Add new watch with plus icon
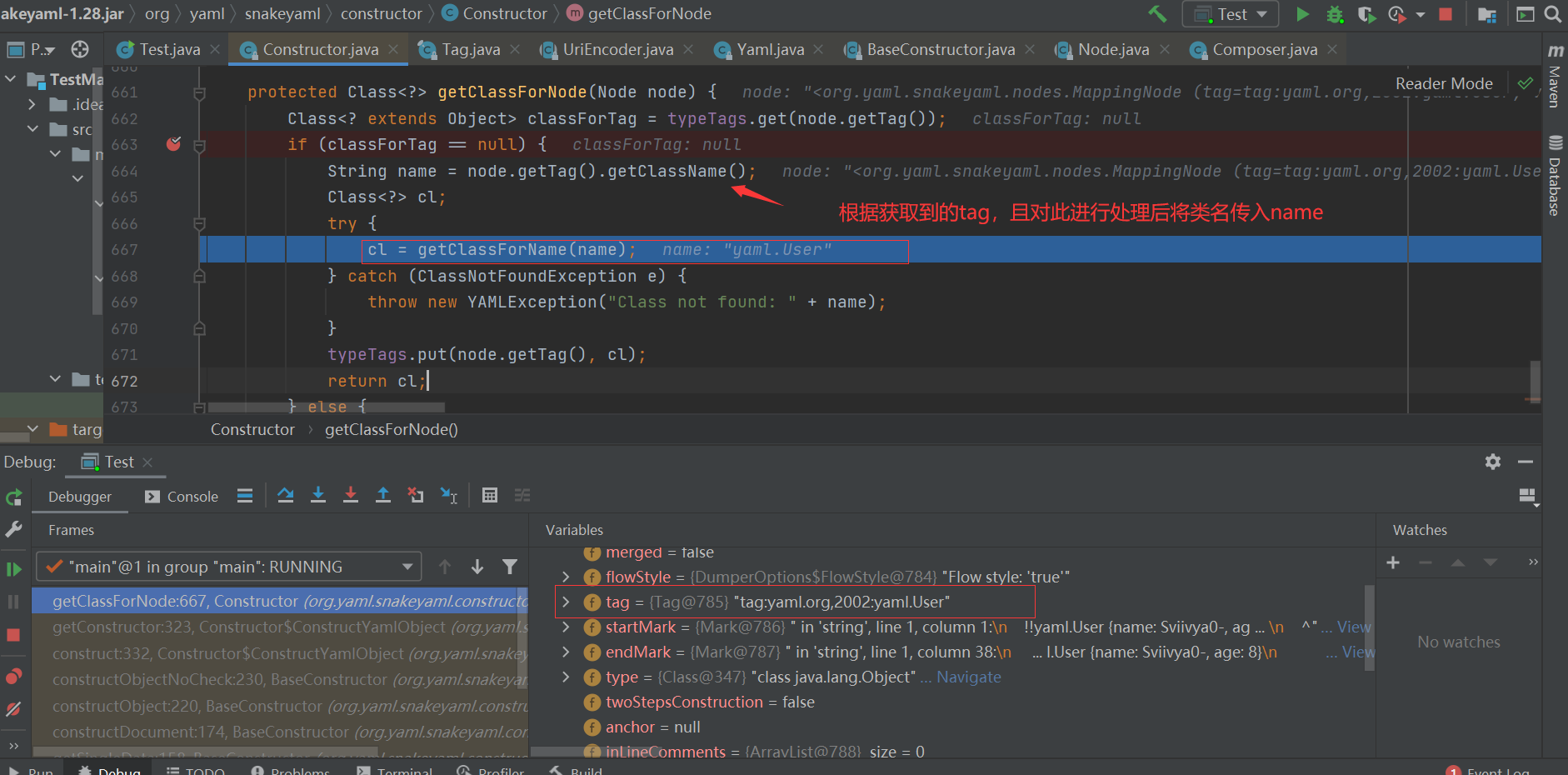This screenshot has width=1568, height=775. click(x=1393, y=562)
